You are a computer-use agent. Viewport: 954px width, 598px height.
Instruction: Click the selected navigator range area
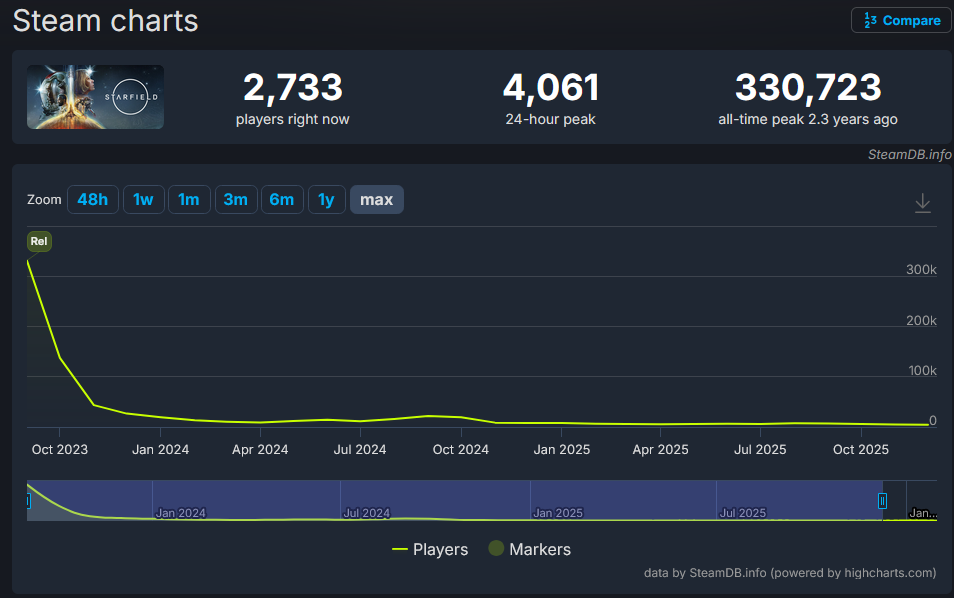[454, 500]
